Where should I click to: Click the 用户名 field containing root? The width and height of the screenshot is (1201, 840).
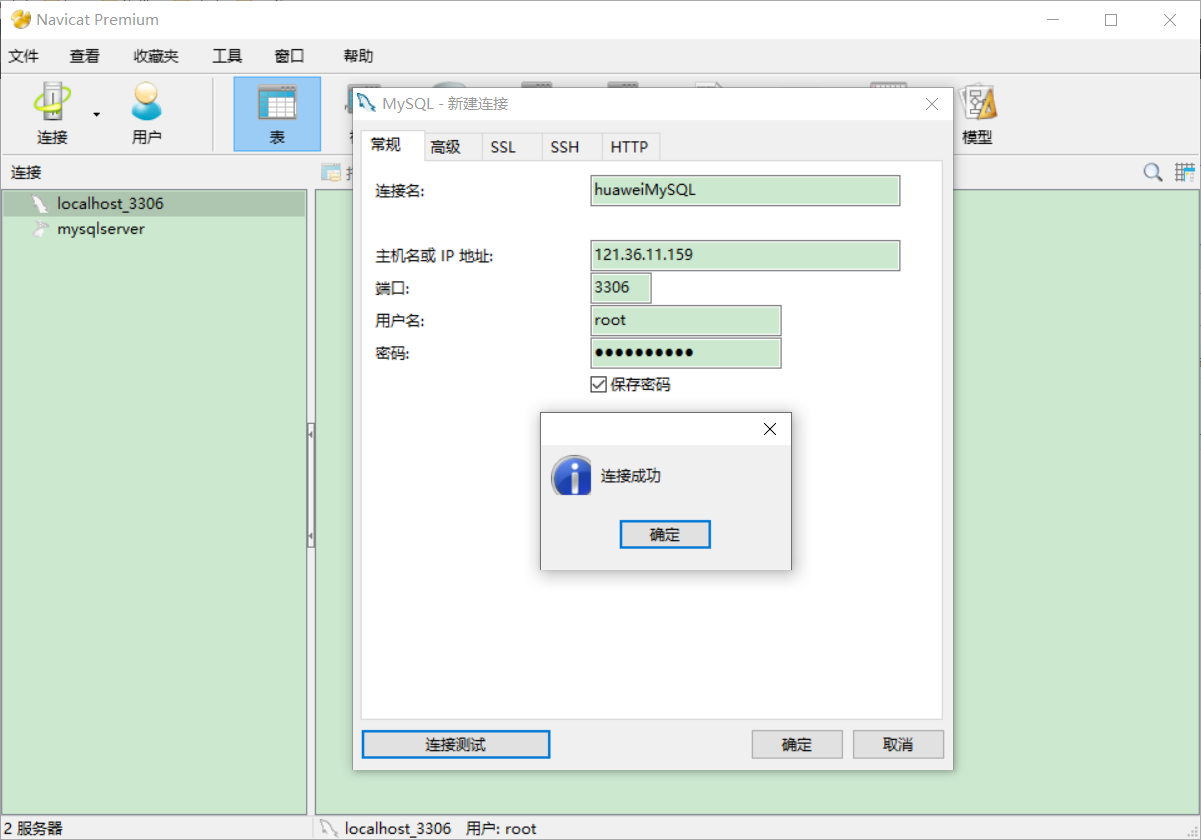[x=686, y=321]
